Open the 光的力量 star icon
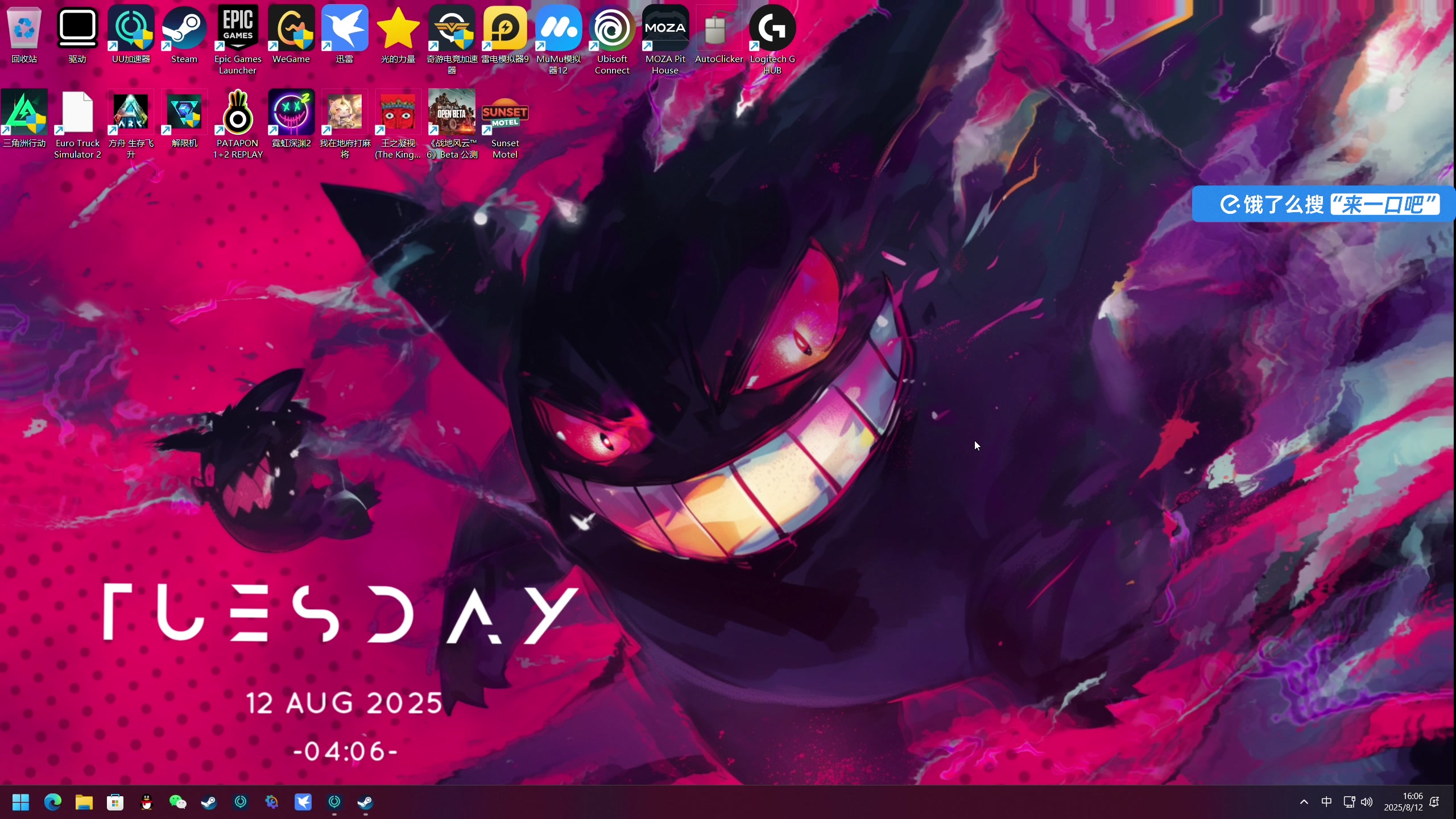 point(398,35)
